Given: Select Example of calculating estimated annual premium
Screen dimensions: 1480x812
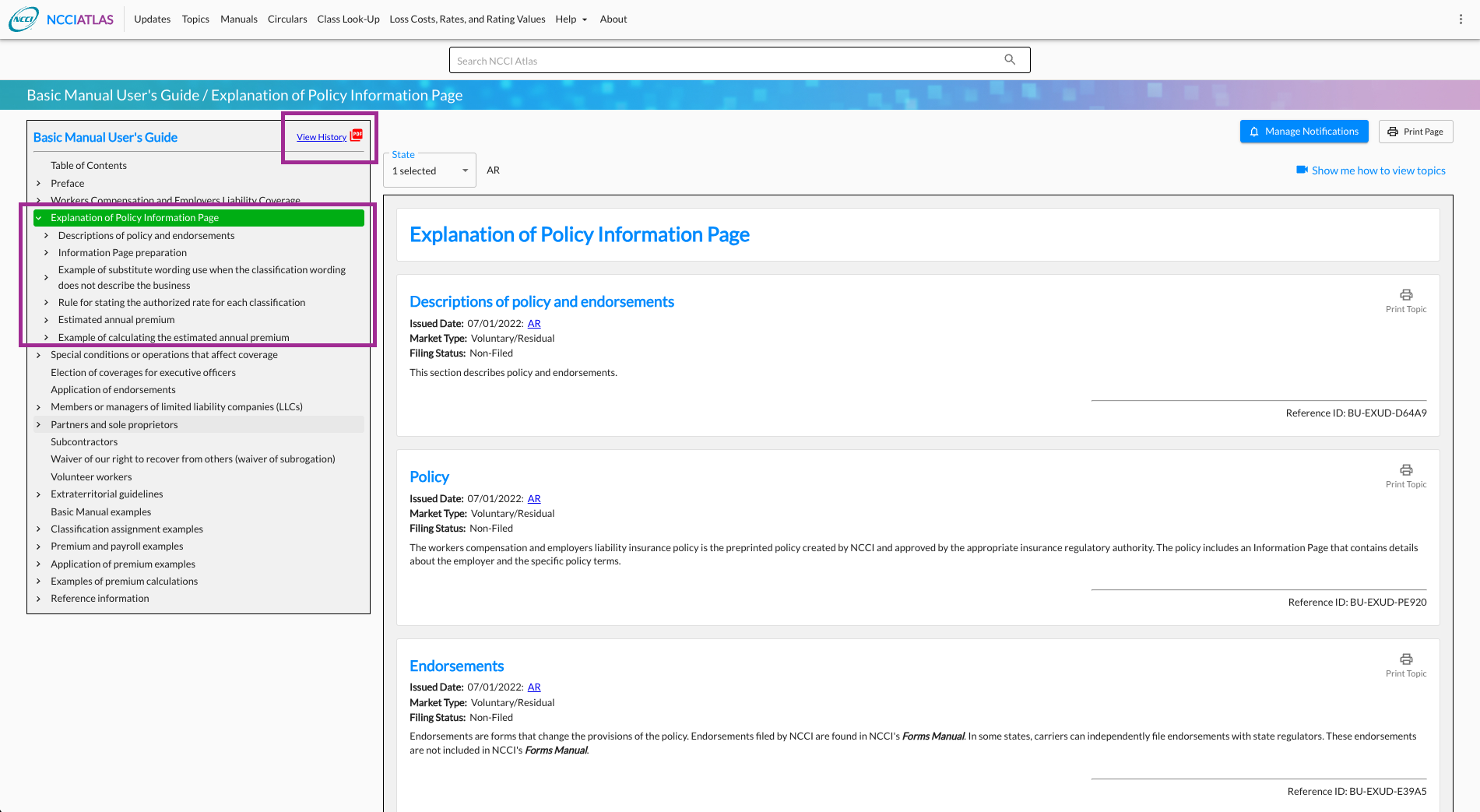Looking at the screenshot, I should pos(174,337).
